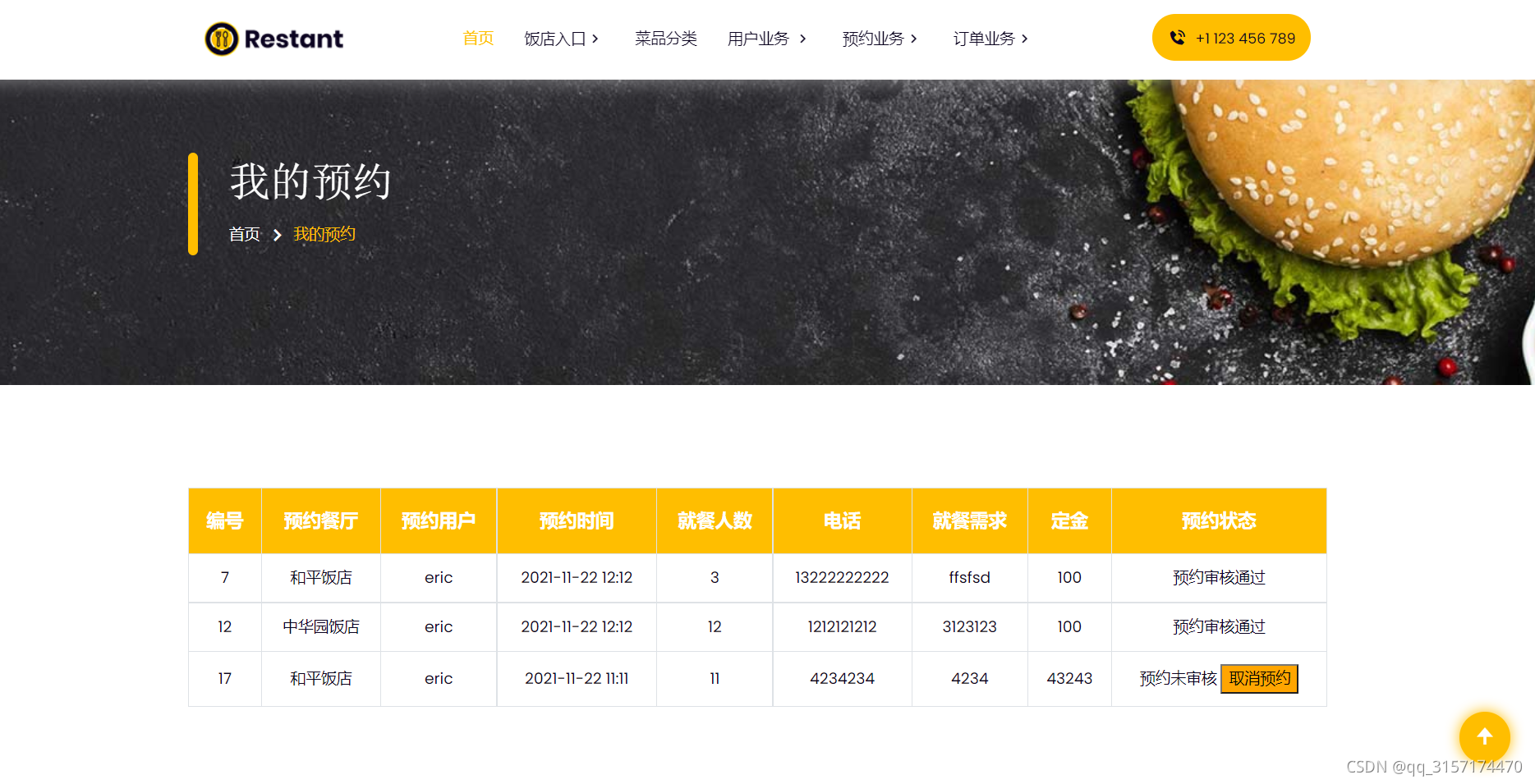Click the ID cell showing 17
Viewport: 1535px width, 784px height.
[225, 679]
